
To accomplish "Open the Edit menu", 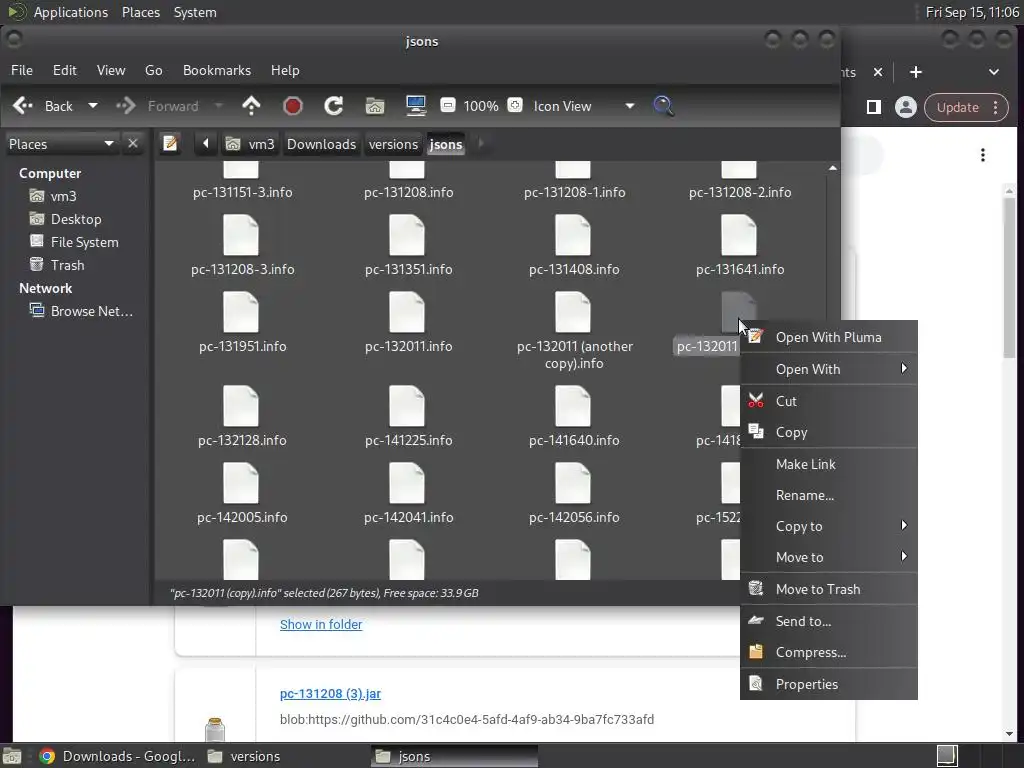I will [x=65, y=70].
